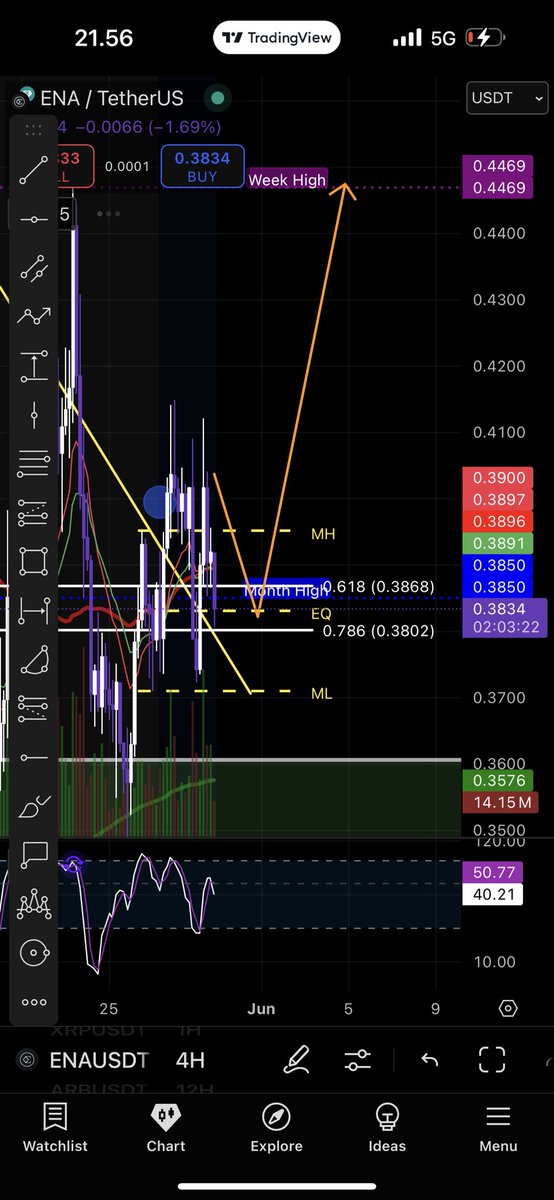Tap the 21.56 status bar clock

pos(105,38)
